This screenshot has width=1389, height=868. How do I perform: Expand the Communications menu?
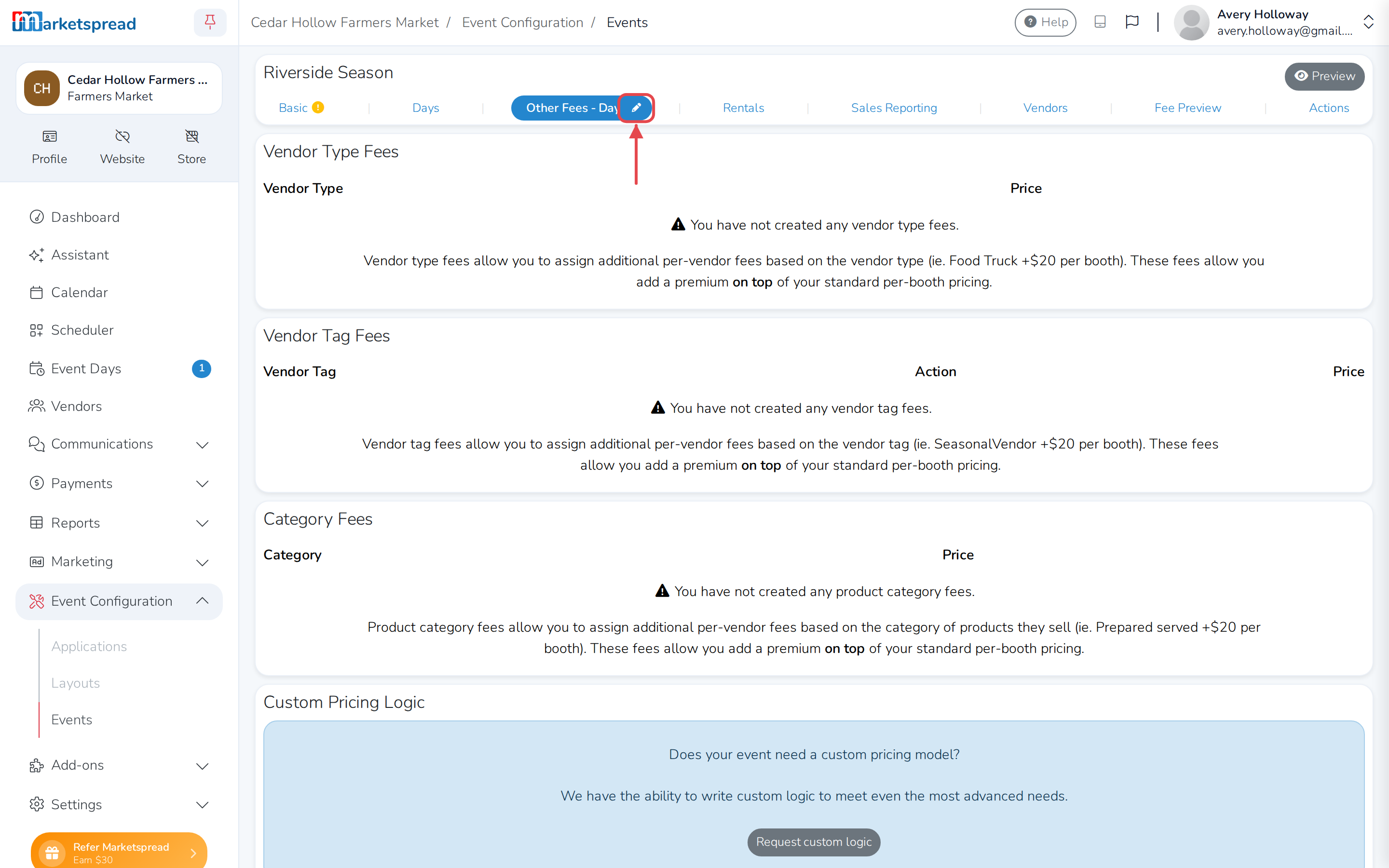pos(119,444)
